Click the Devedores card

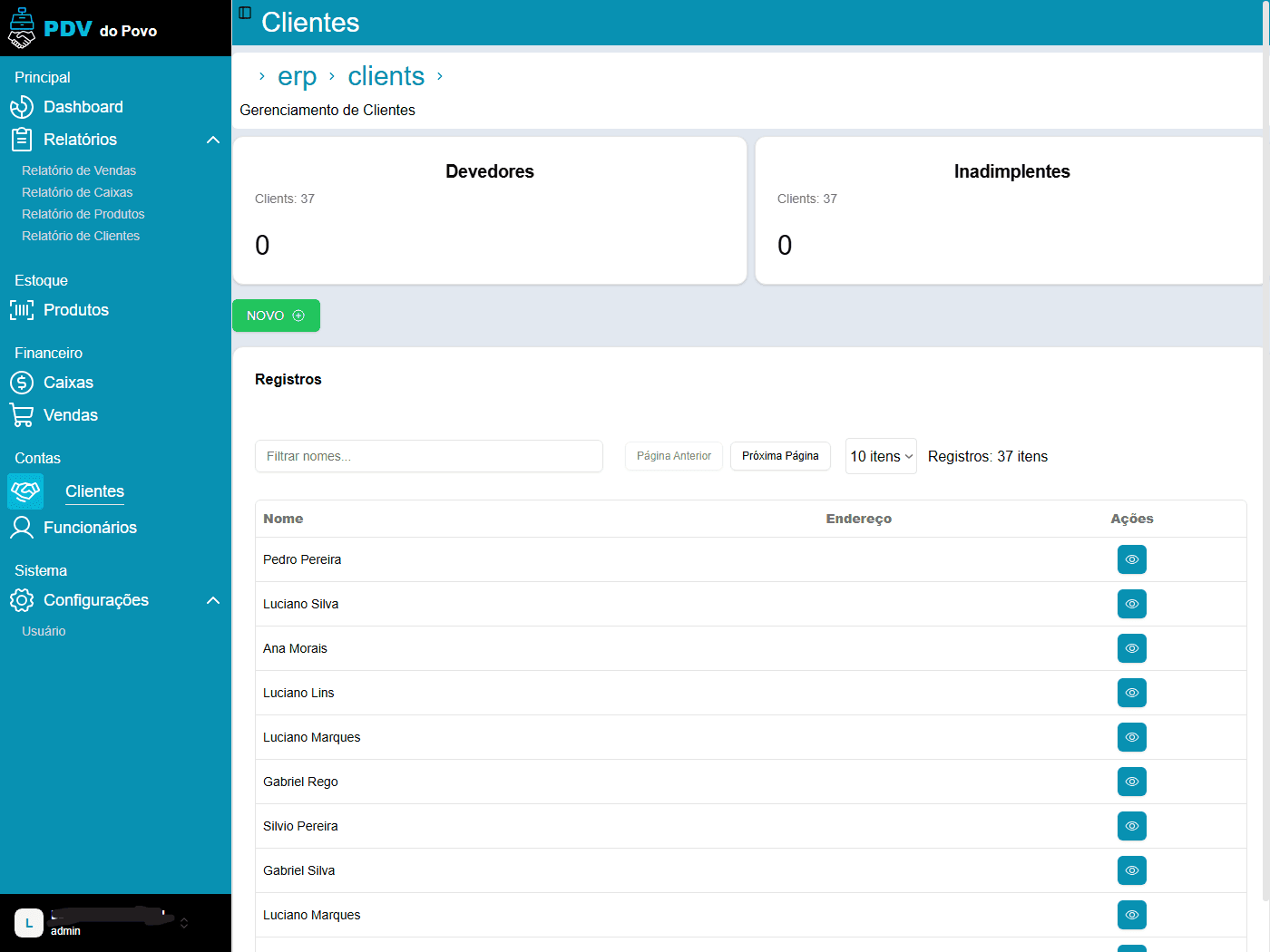[490, 210]
